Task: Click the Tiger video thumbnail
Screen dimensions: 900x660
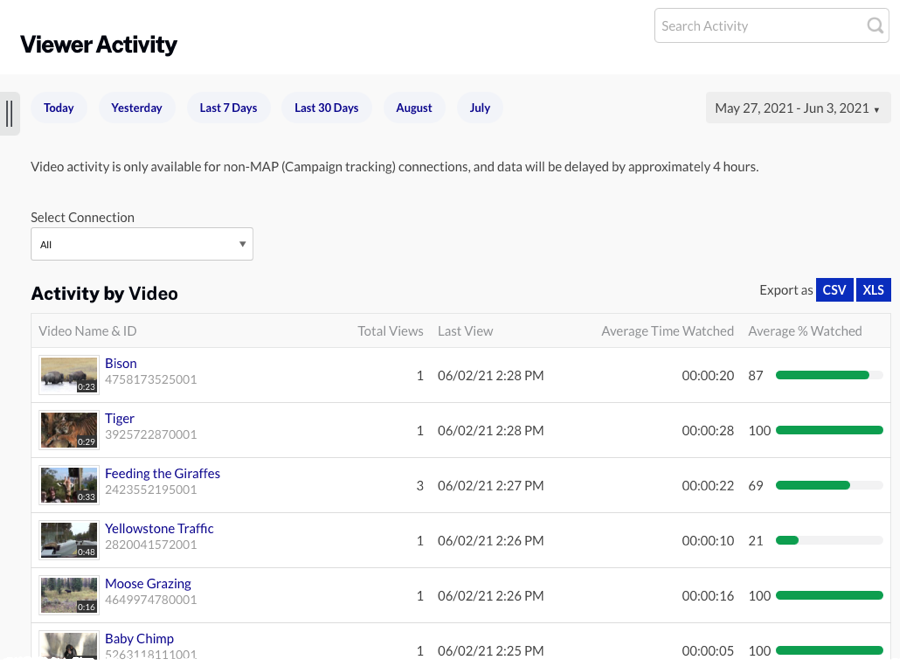Action: 68,430
